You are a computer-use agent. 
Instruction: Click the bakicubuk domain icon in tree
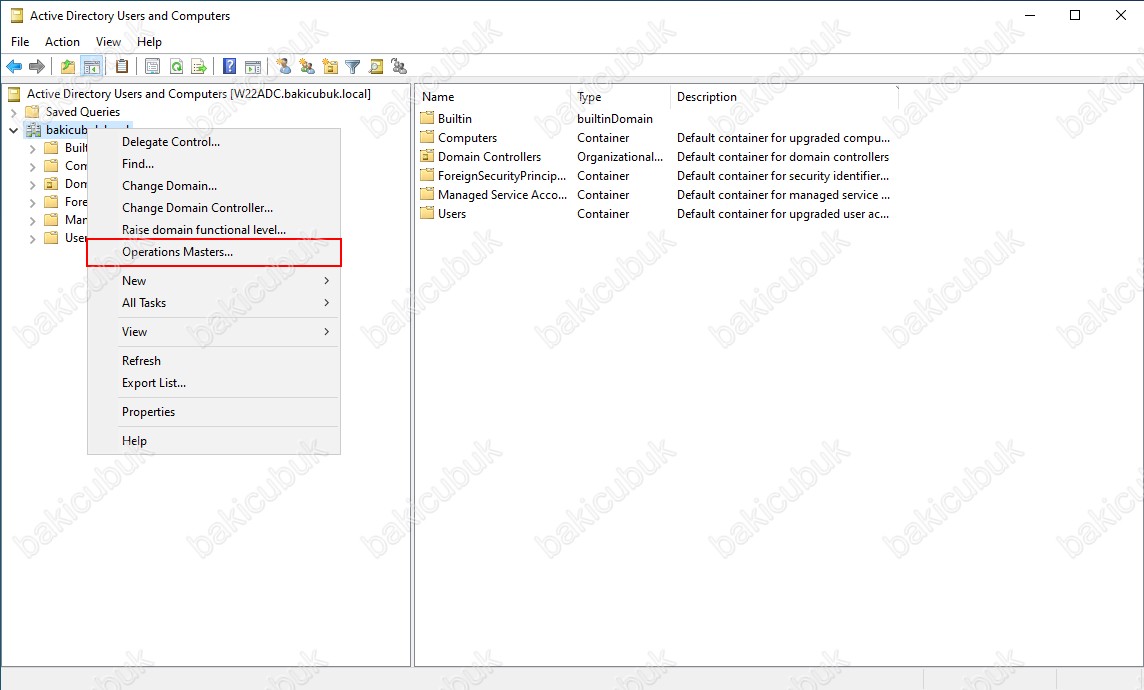coord(34,130)
